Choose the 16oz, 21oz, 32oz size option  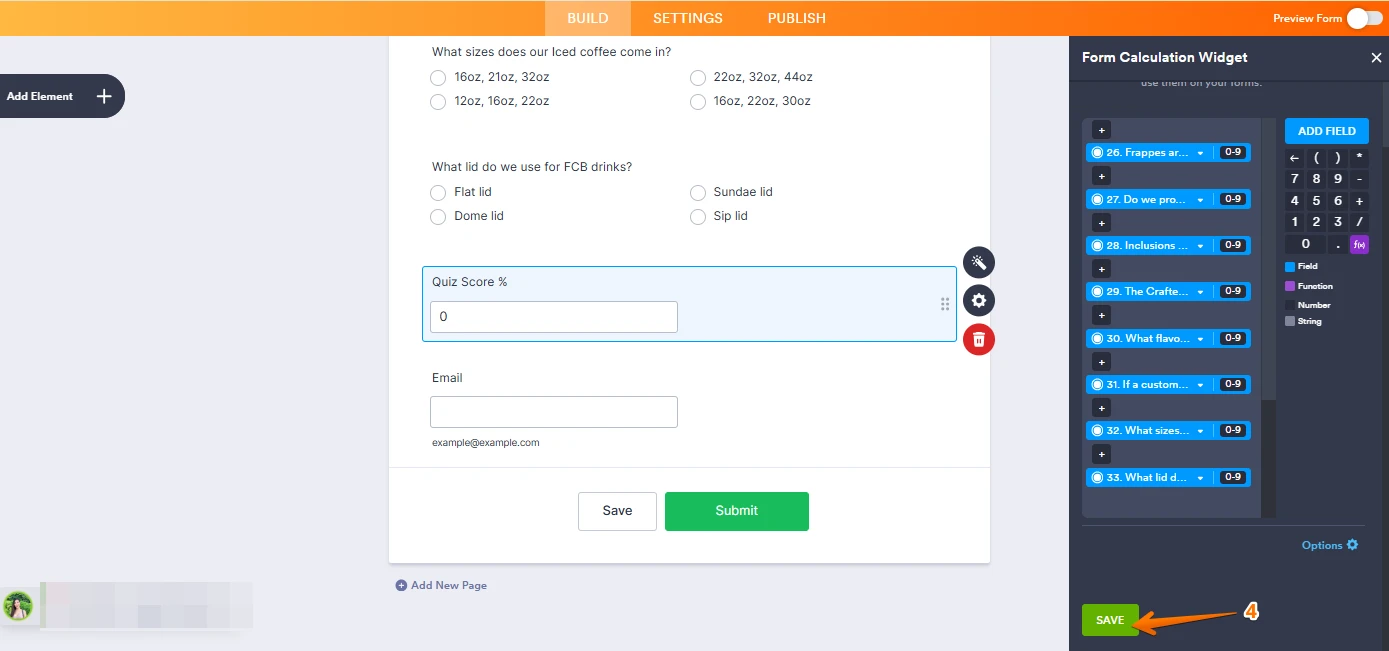tap(437, 77)
